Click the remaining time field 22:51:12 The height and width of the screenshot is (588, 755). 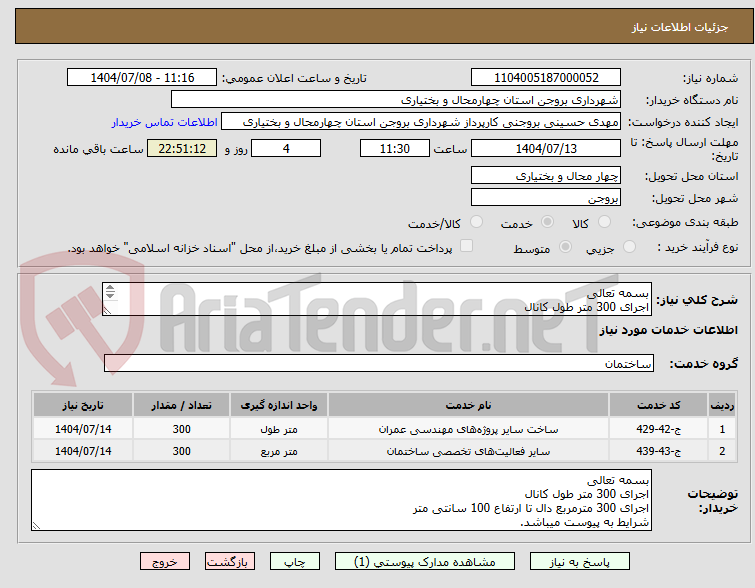coord(182,148)
